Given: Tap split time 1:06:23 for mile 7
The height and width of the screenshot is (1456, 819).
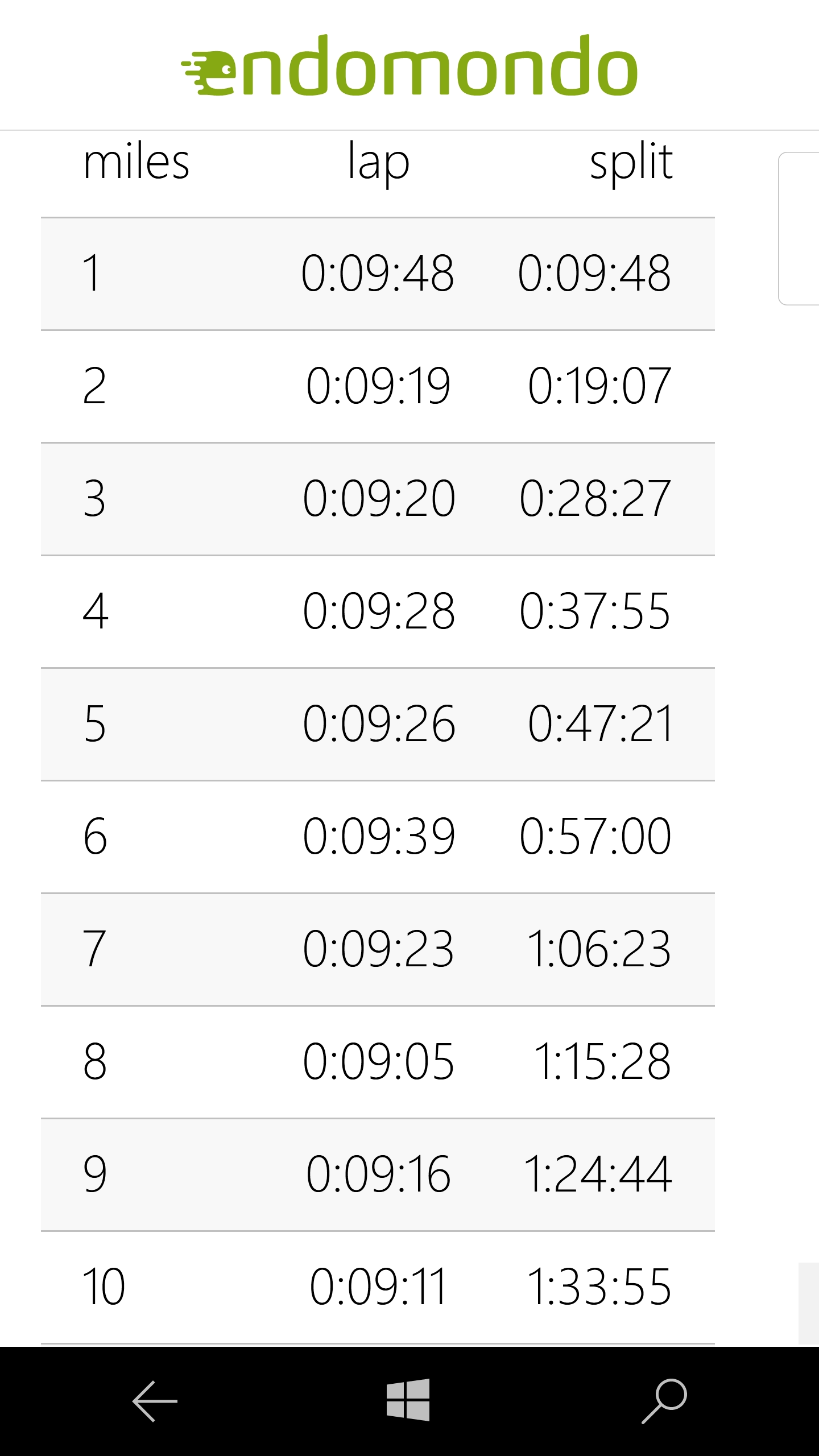Looking at the screenshot, I should click(x=599, y=949).
